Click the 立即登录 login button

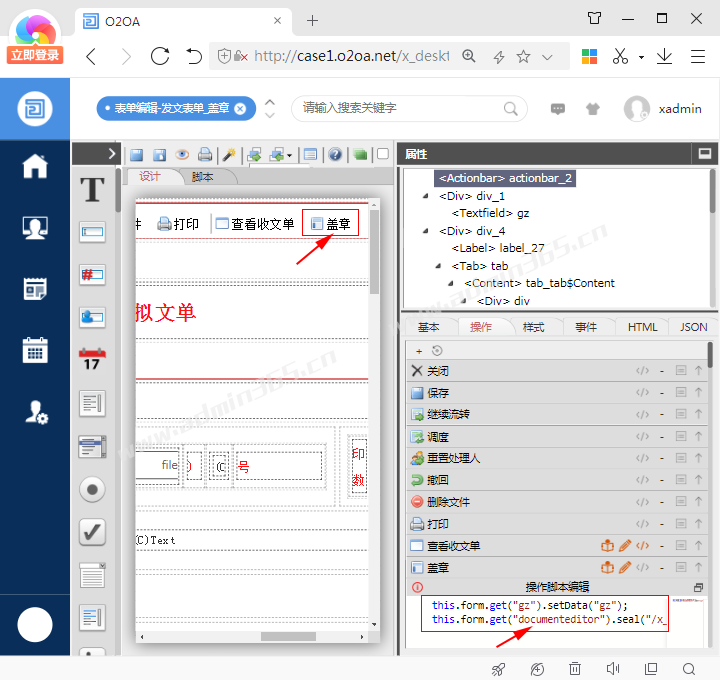(x=35, y=55)
